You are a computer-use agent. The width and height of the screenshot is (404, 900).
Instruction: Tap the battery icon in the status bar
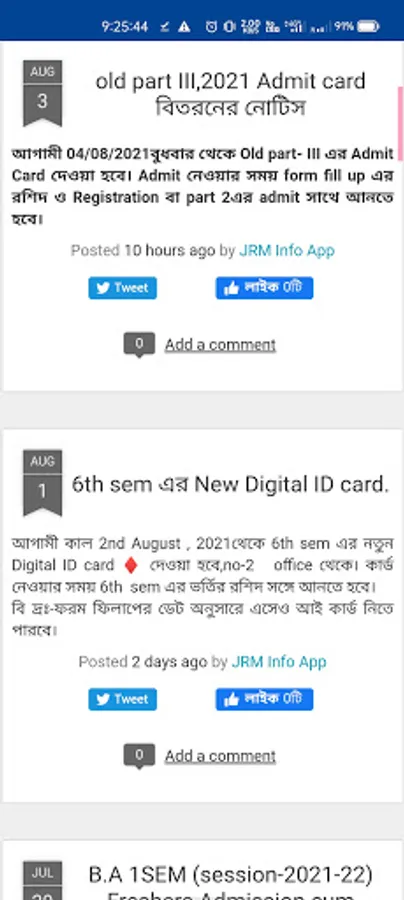(x=368, y=26)
